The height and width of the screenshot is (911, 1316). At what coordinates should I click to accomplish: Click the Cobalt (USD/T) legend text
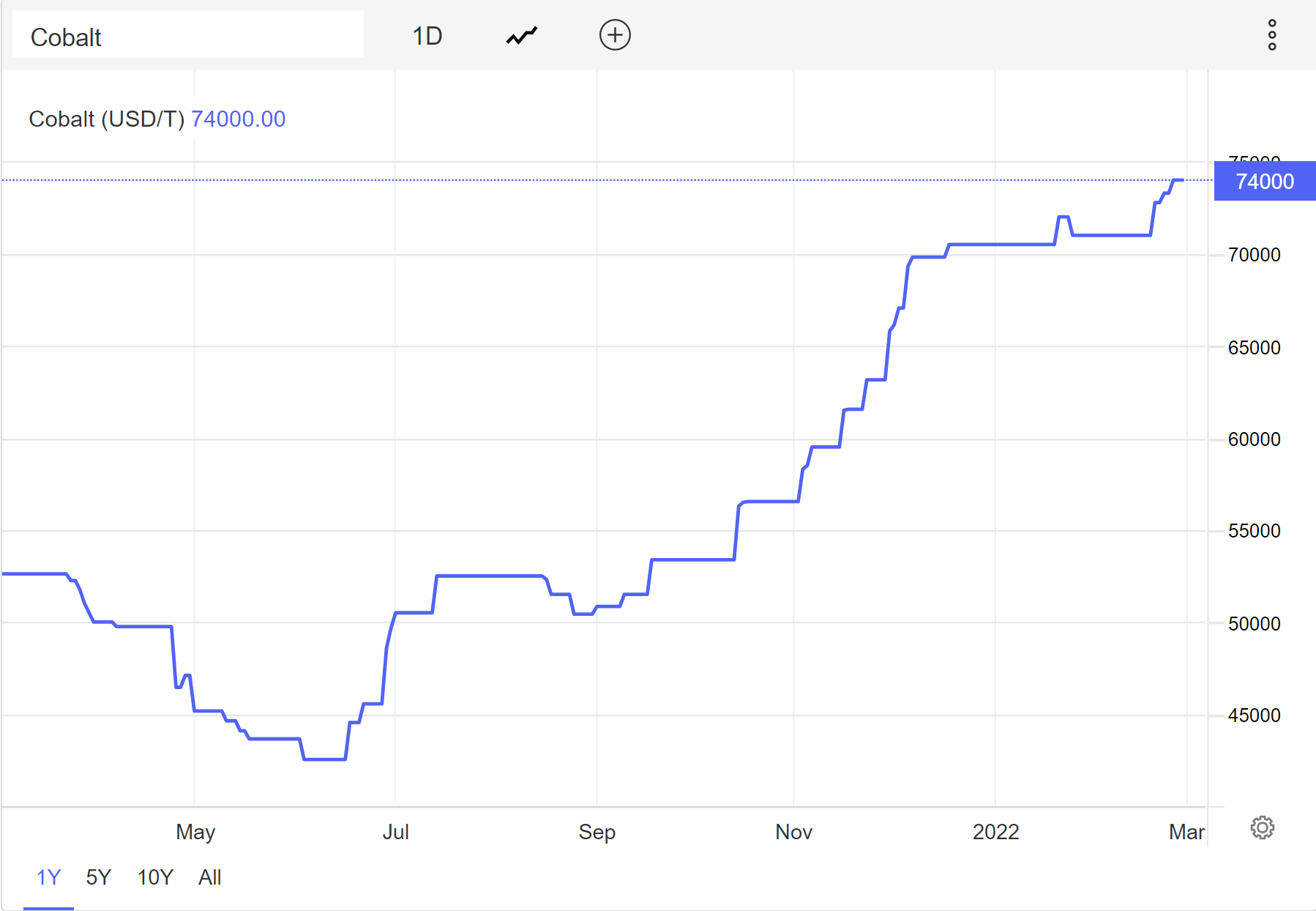pyautogui.click(x=106, y=119)
